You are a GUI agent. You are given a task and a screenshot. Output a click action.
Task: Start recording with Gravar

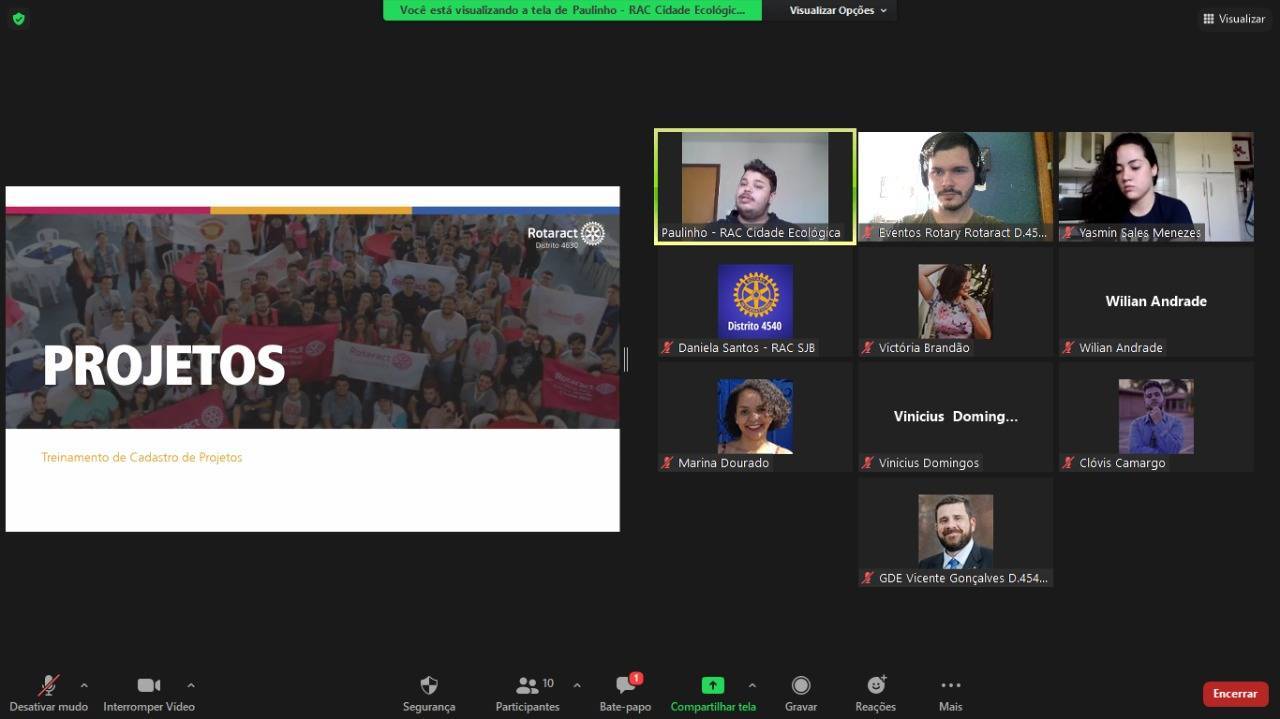(800, 693)
